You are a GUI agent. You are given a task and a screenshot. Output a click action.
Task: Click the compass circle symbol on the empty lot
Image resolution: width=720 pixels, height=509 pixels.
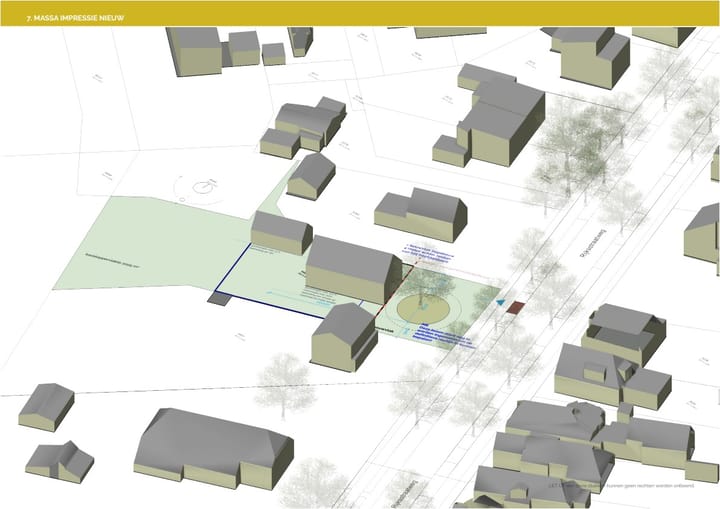click(206, 185)
